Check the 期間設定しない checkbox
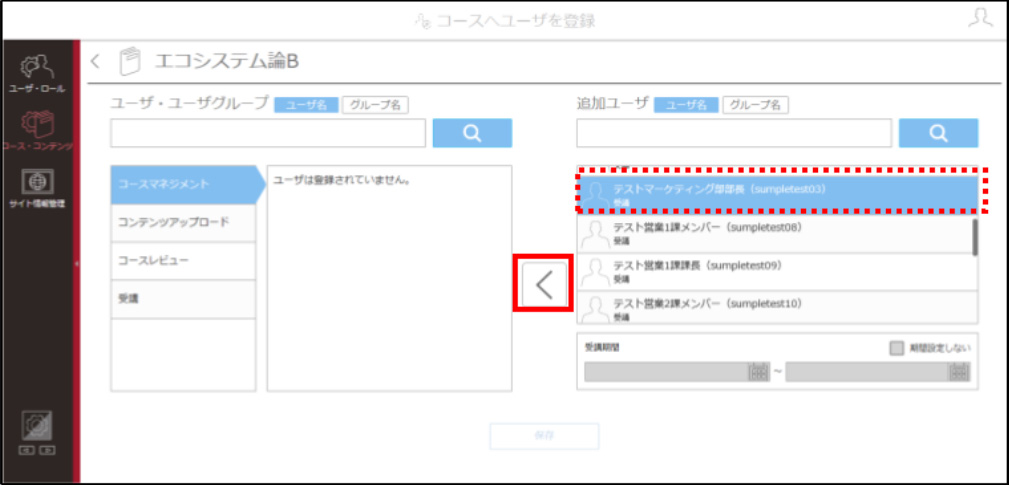Image resolution: width=1009 pixels, height=485 pixels. (x=896, y=348)
